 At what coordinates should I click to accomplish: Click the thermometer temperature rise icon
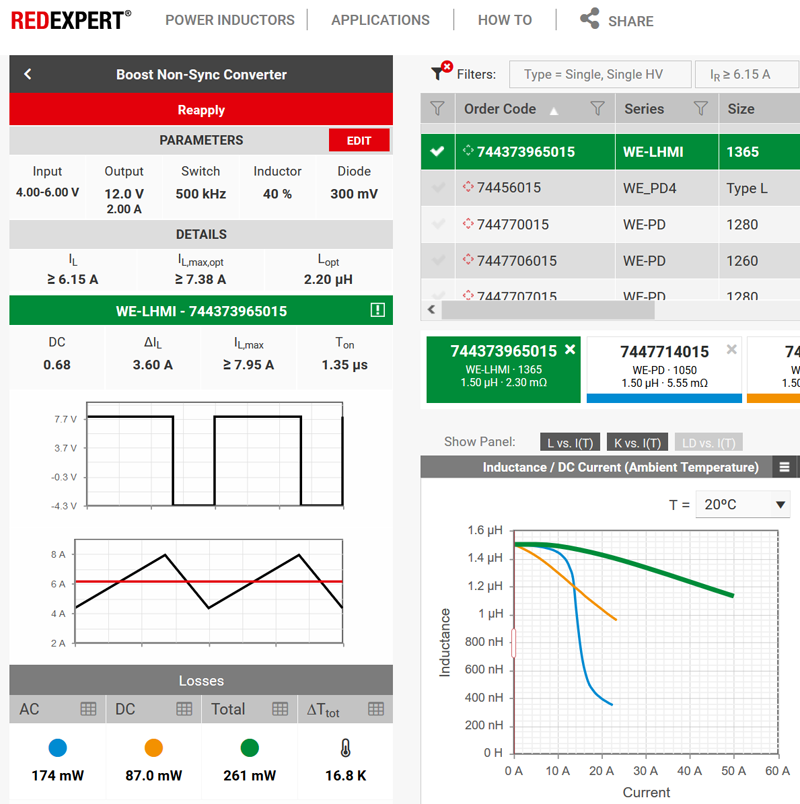[346, 748]
